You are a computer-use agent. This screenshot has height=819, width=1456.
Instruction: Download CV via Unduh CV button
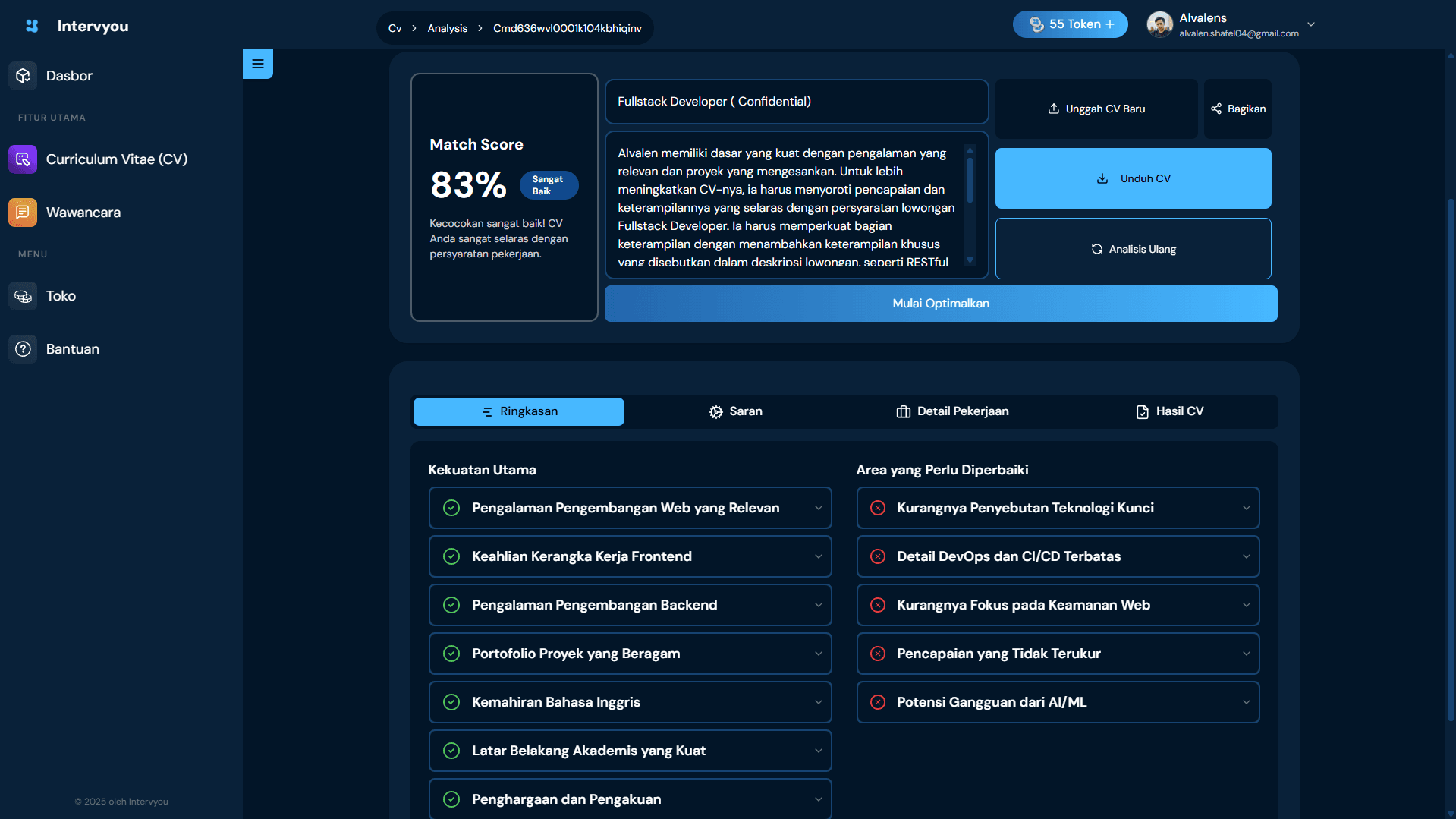[1133, 178]
